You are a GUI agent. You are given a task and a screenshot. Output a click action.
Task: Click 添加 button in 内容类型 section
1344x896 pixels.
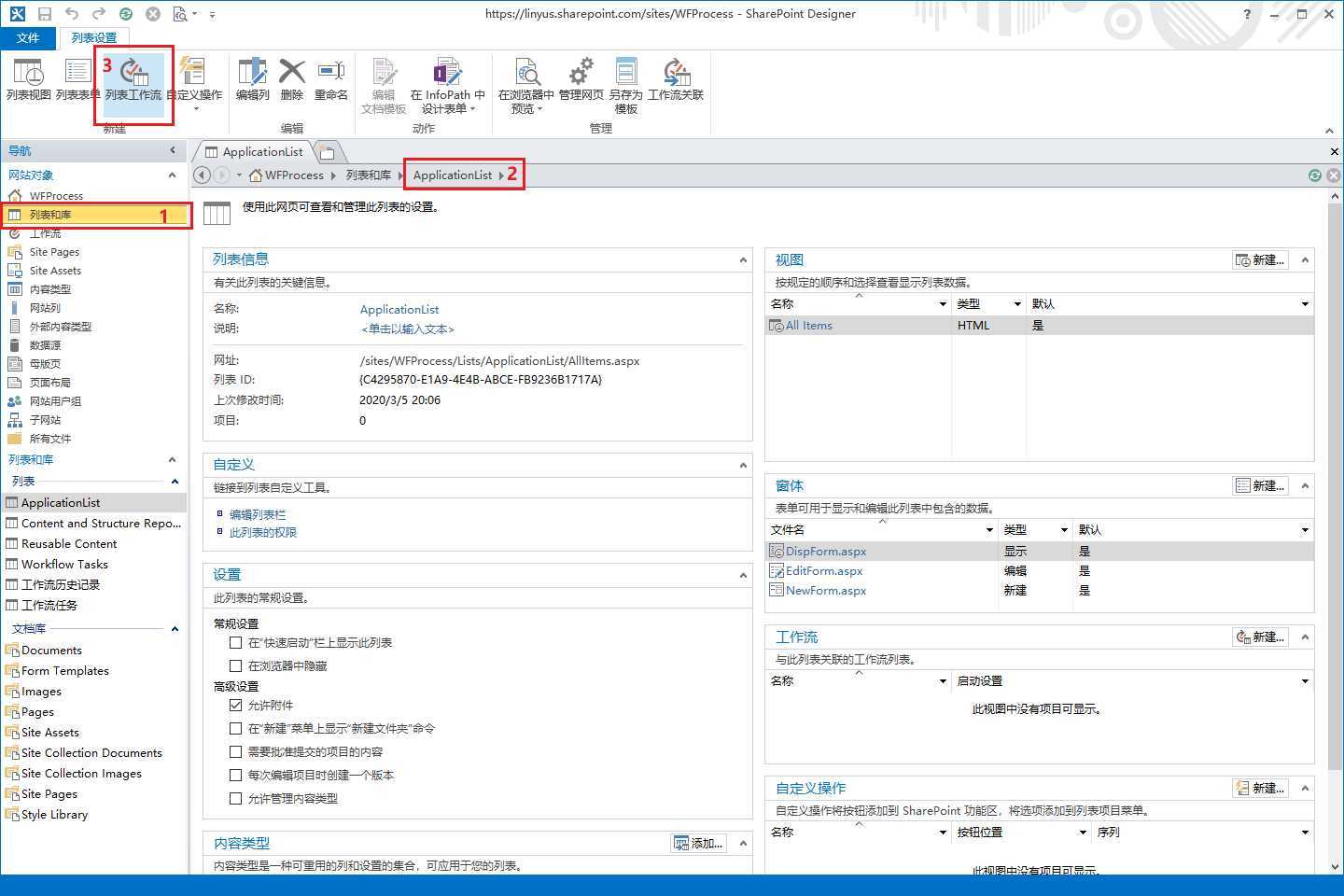pyautogui.click(x=699, y=844)
